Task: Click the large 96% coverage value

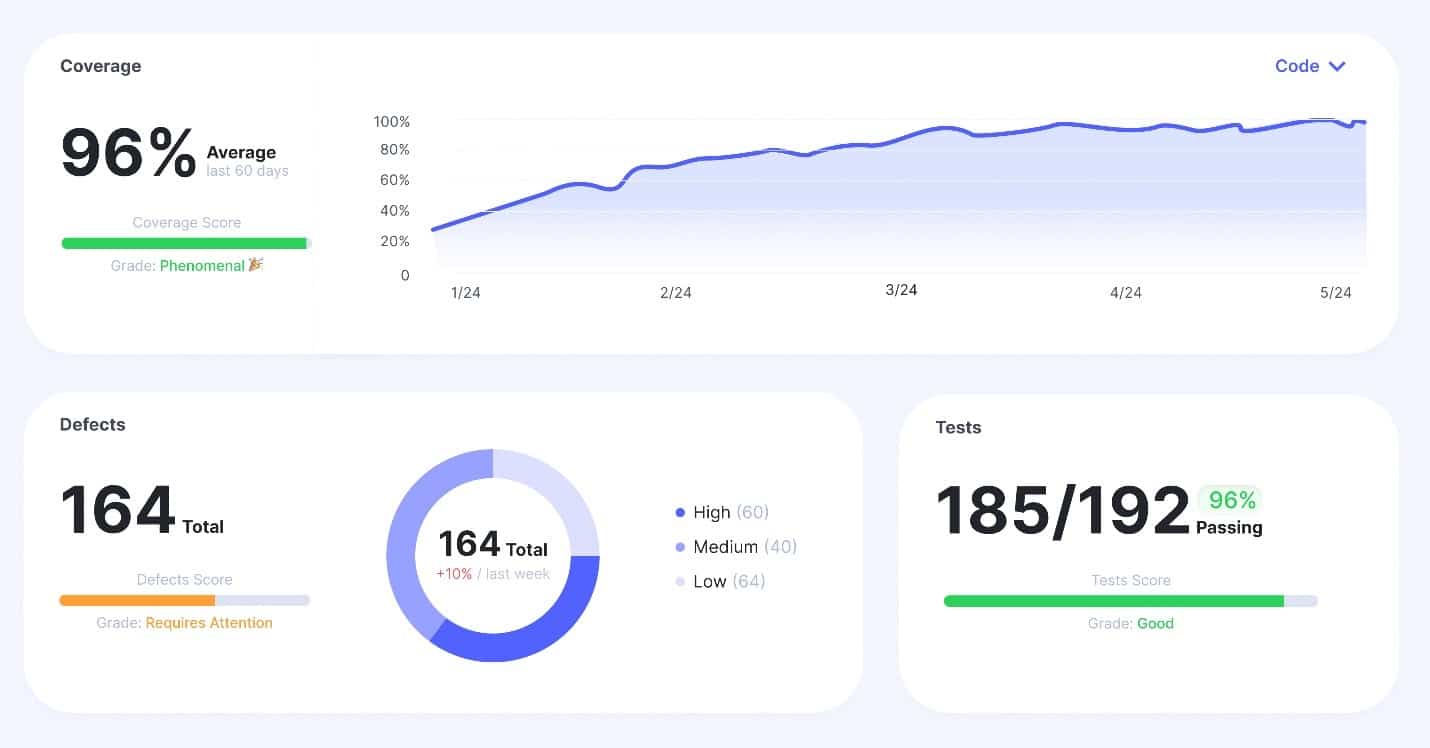Action: [x=128, y=152]
